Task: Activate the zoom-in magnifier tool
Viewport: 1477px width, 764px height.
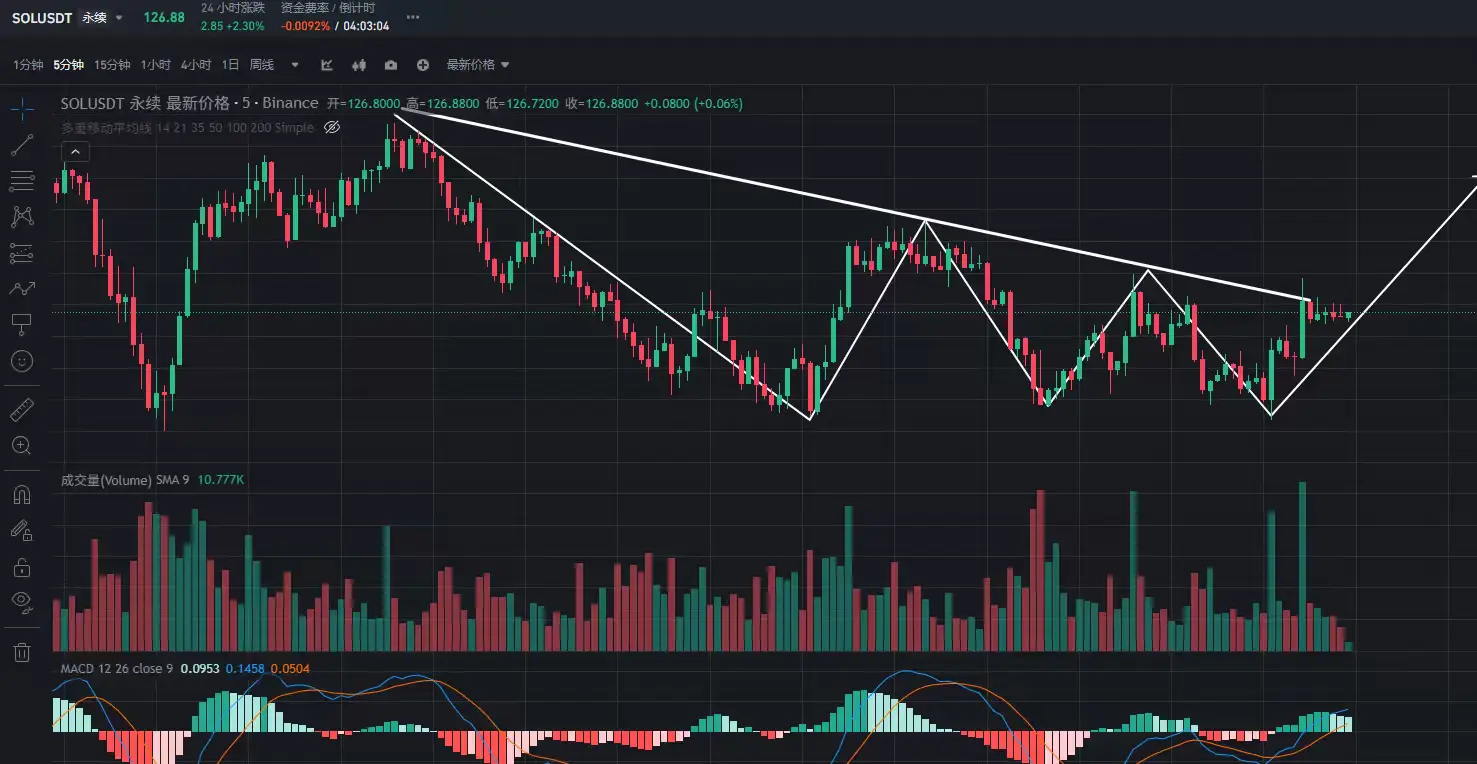Action: click(x=21, y=446)
